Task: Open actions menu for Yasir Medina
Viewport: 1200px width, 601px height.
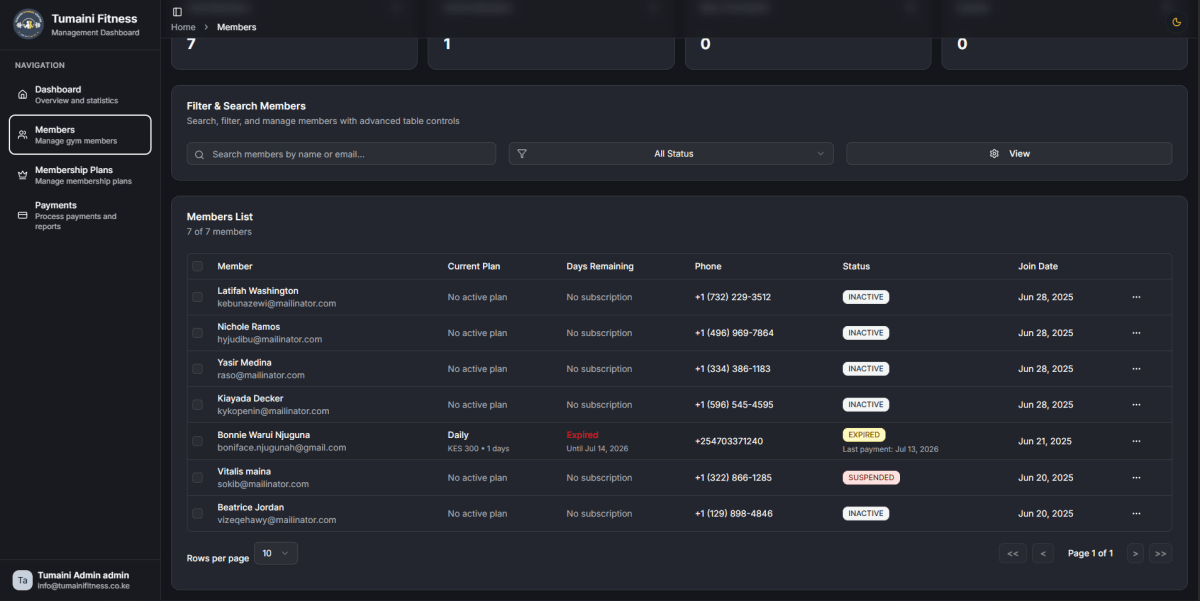Action: coord(1136,369)
